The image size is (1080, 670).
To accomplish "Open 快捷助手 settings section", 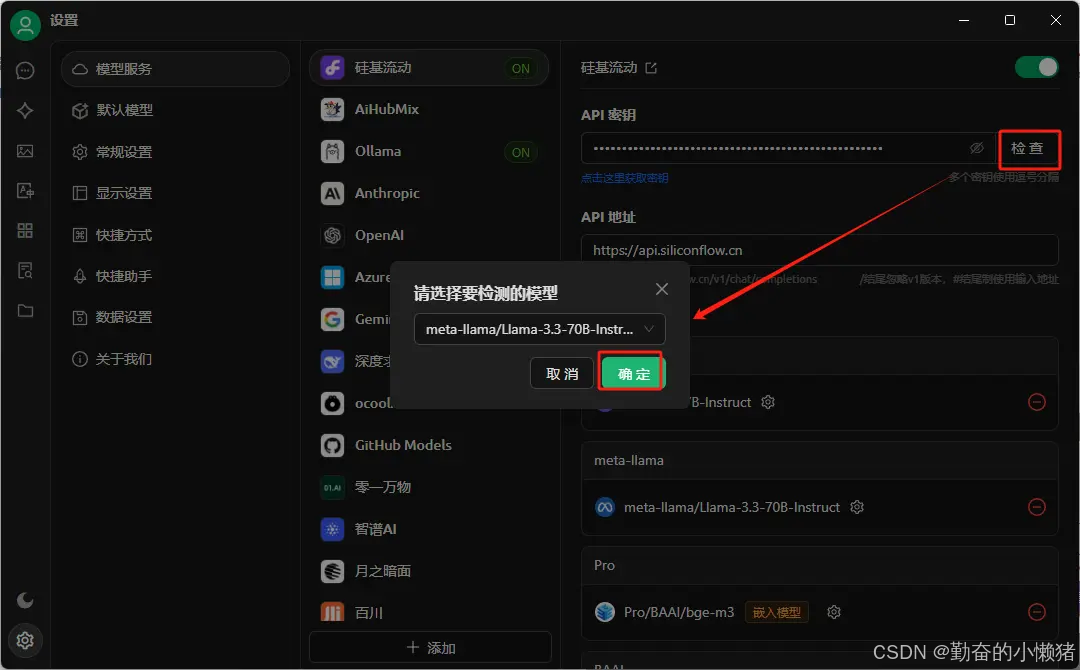I will [x=175, y=276].
